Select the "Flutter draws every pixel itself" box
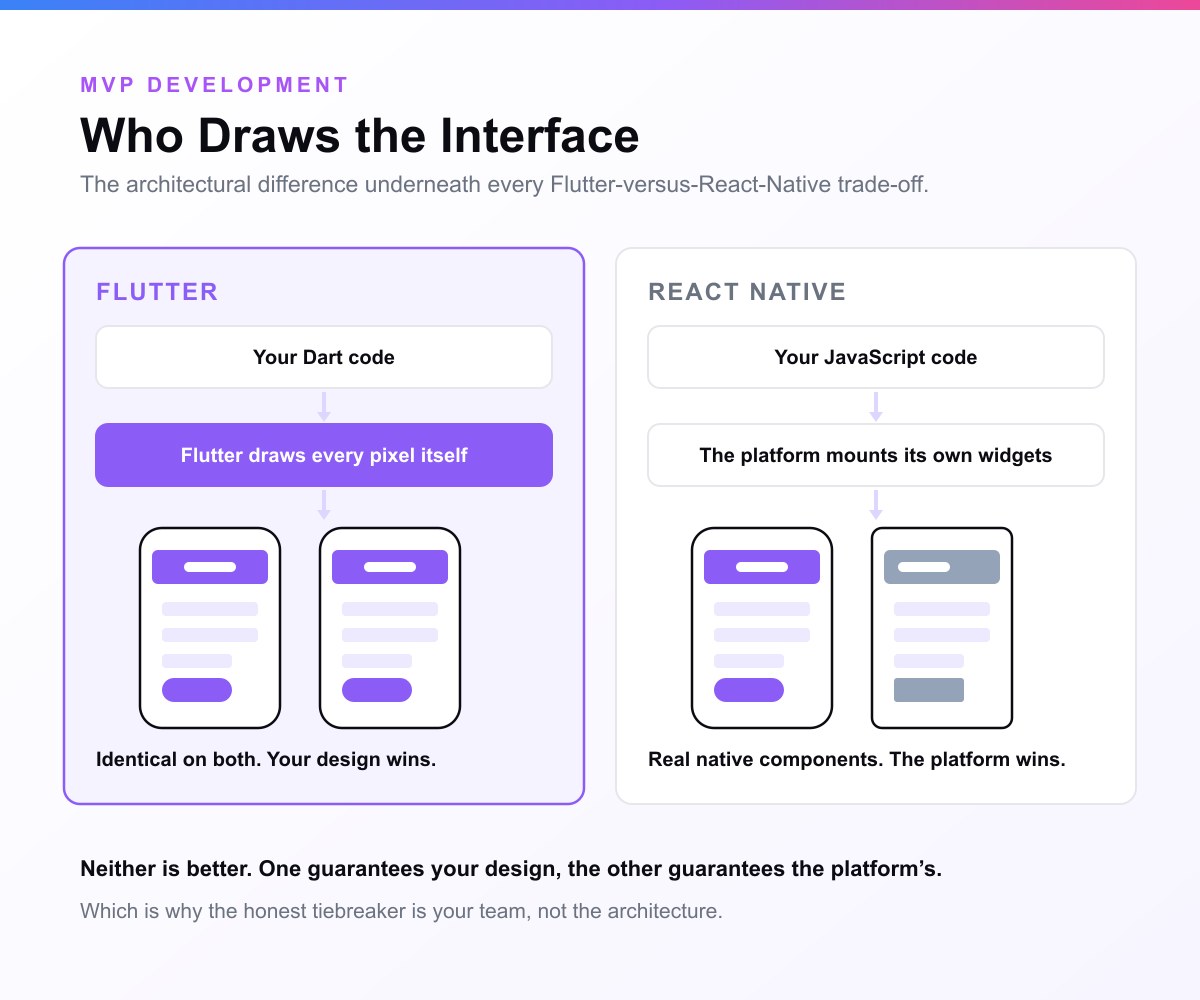 click(324, 455)
